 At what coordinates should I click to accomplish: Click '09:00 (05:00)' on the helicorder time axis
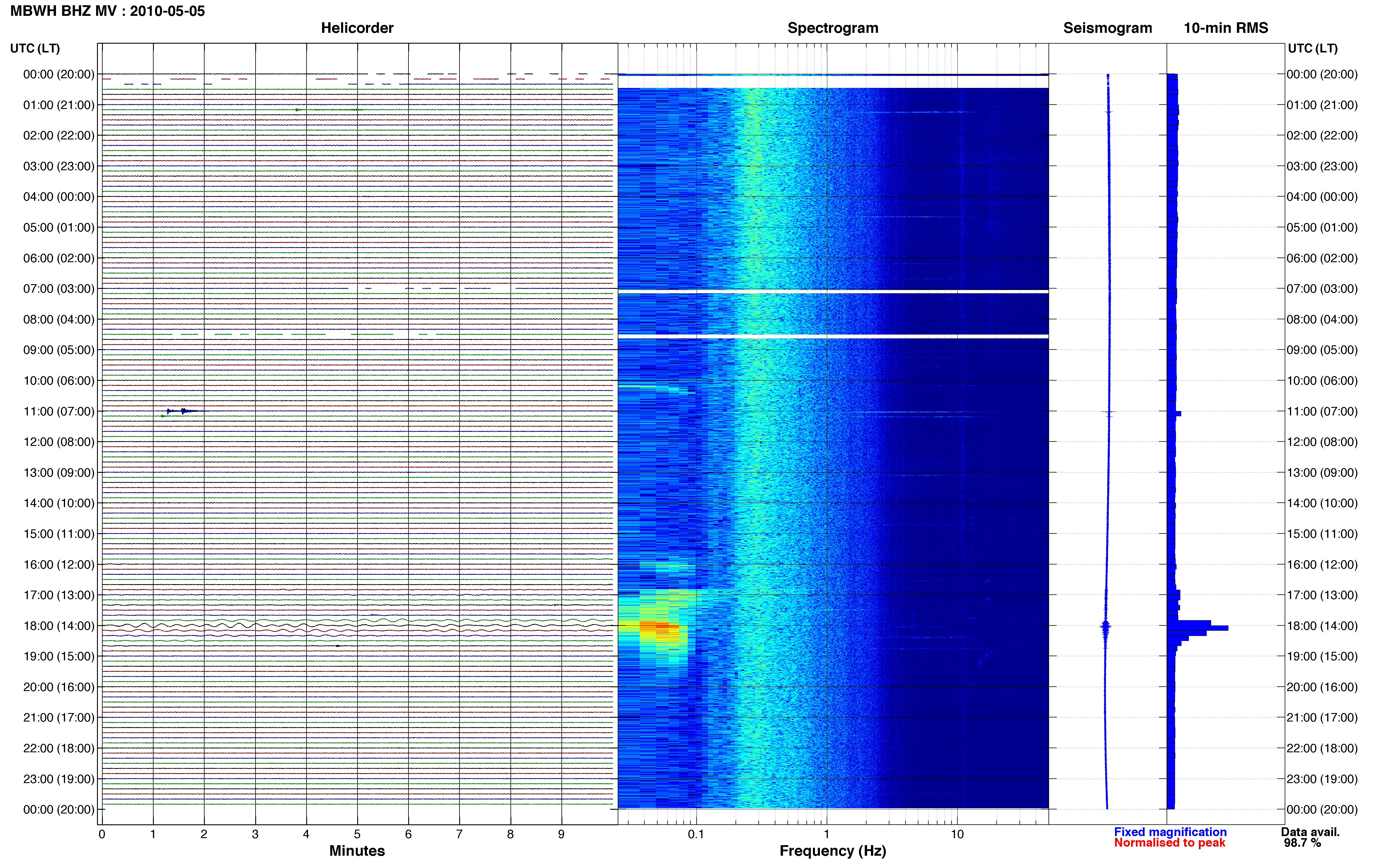coord(59,350)
